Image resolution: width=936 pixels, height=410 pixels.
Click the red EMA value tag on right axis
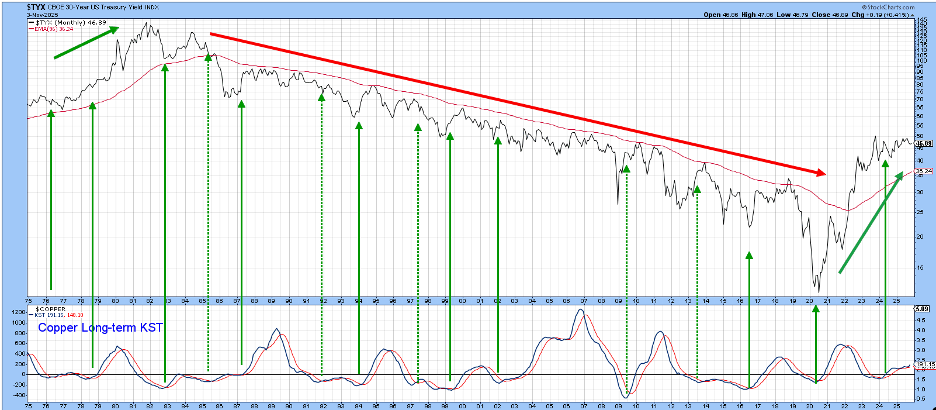point(924,171)
